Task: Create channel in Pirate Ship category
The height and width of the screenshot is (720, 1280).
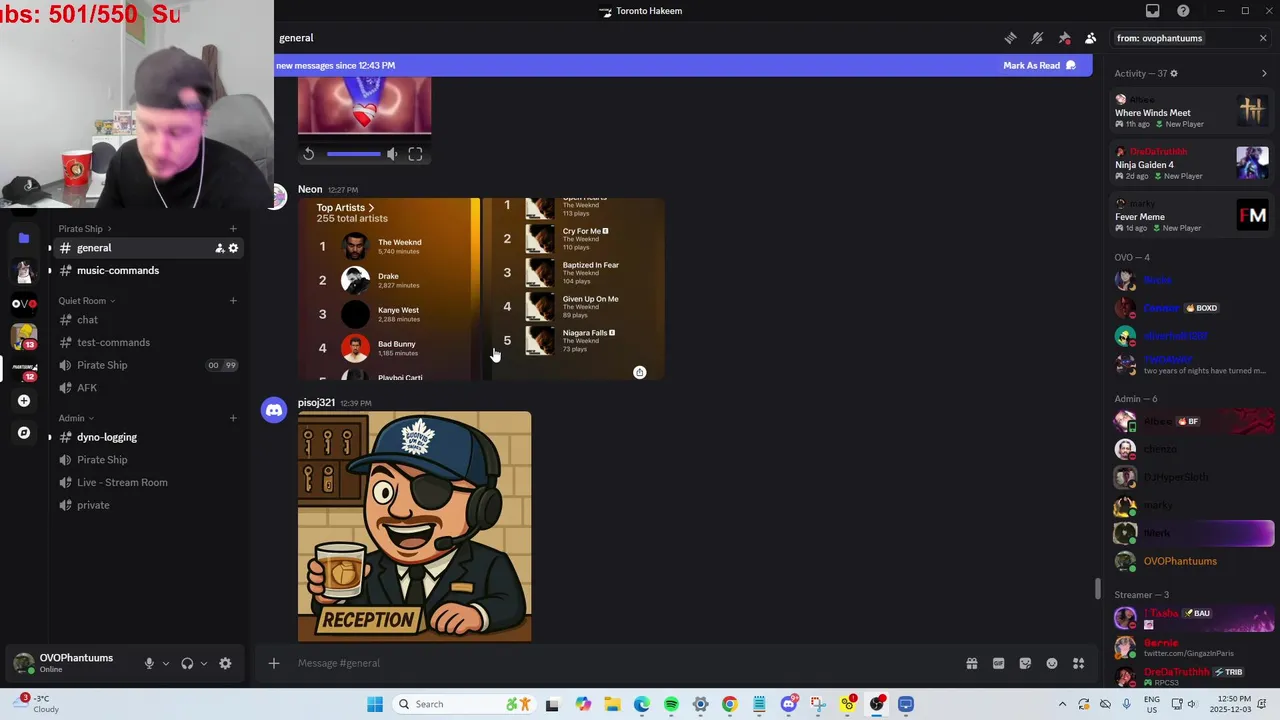Action: click(x=233, y=229)
